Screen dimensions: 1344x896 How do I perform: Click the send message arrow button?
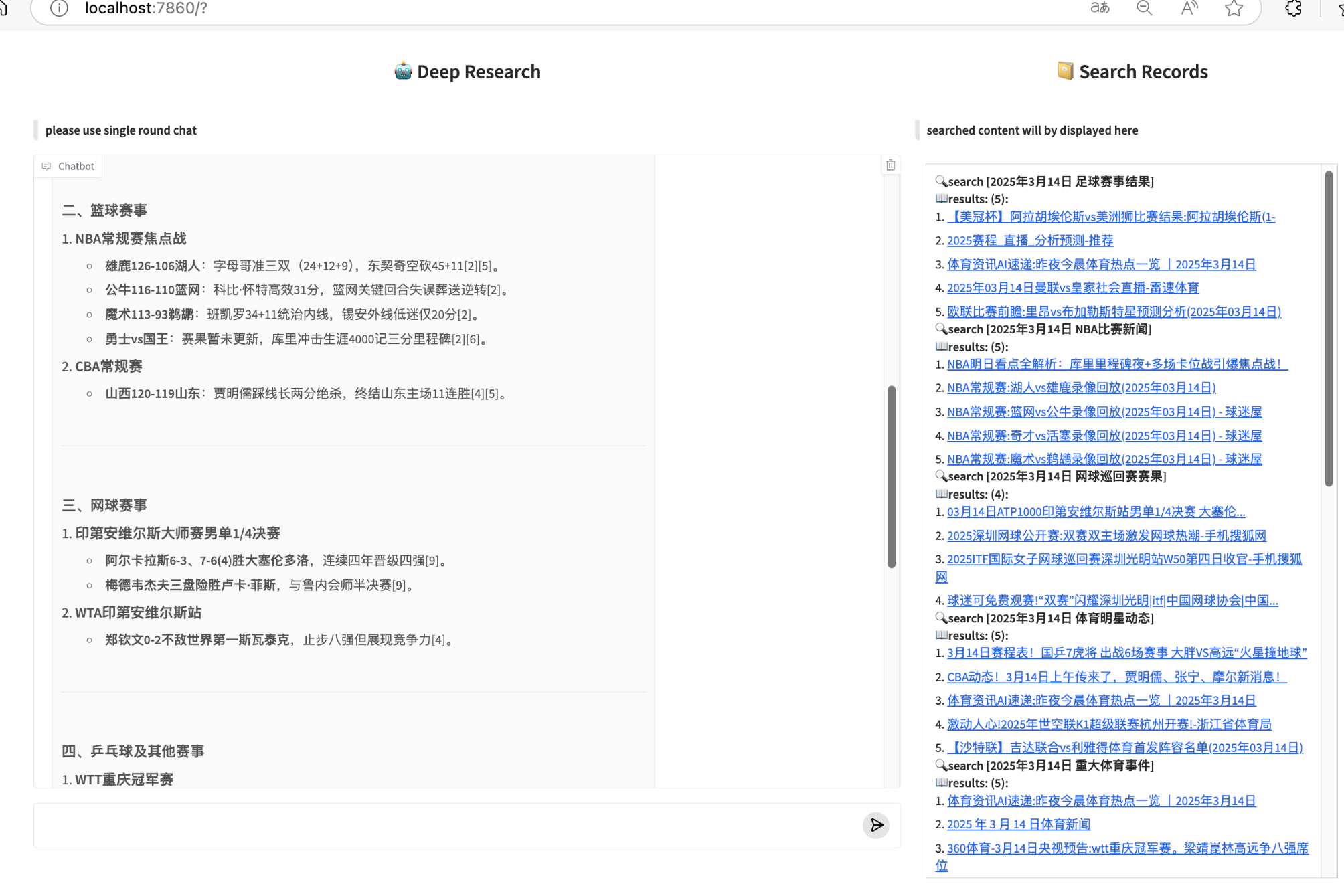click(x=875, y=825)
